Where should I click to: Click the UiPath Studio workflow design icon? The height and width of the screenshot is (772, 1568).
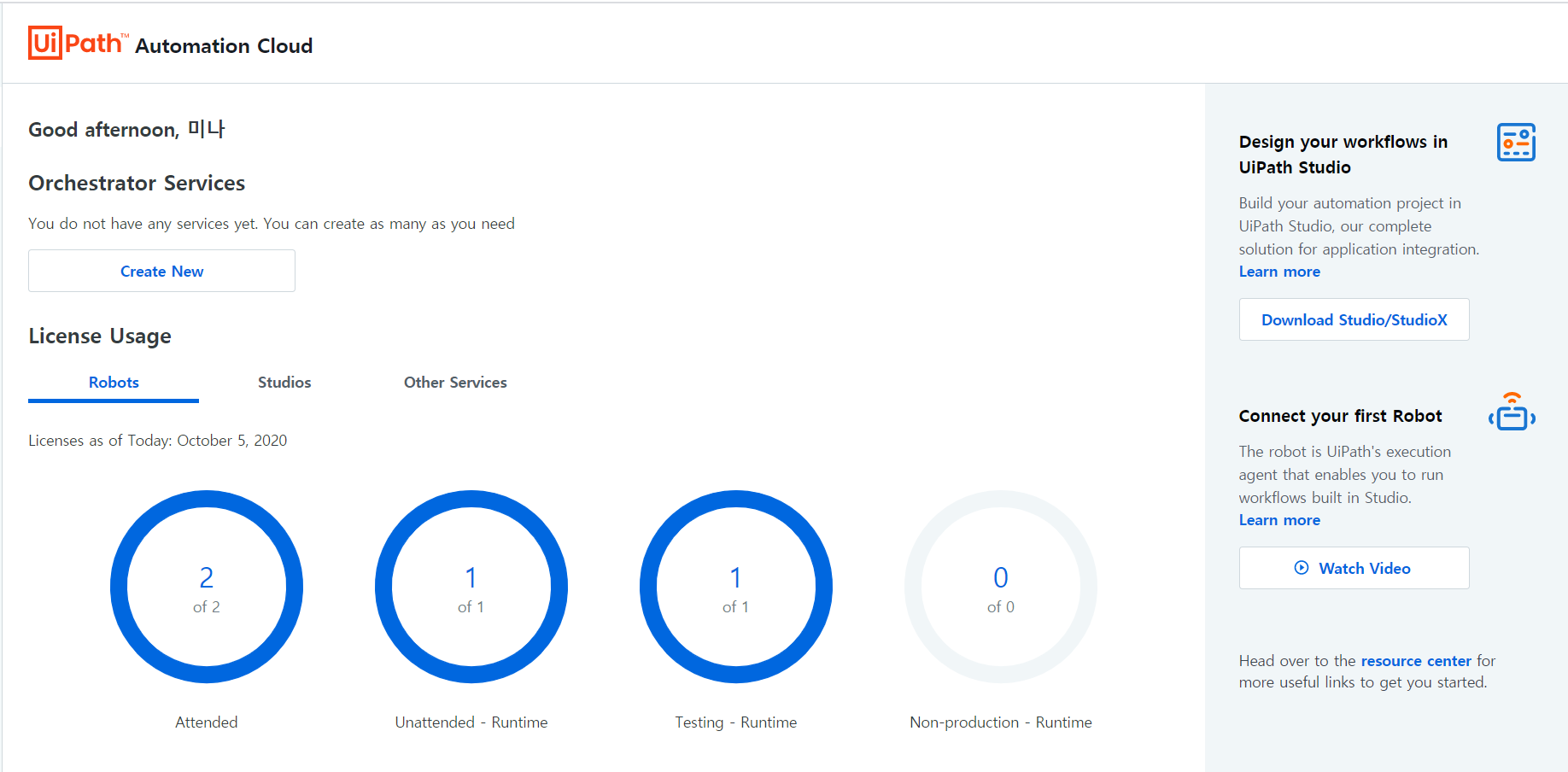[x=1516, y=142]
